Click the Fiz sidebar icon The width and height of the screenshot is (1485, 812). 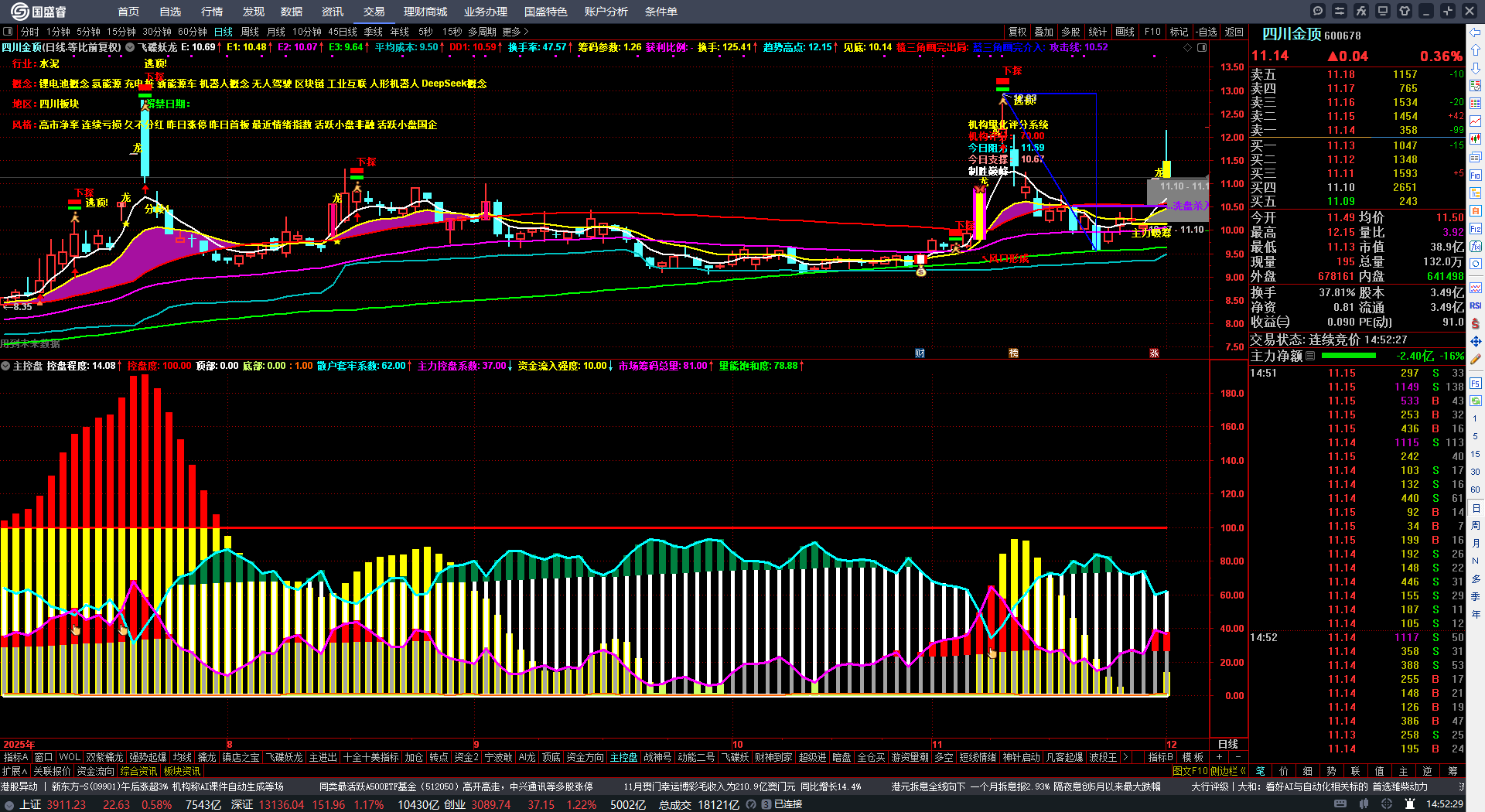click(x=1476, y=229)
